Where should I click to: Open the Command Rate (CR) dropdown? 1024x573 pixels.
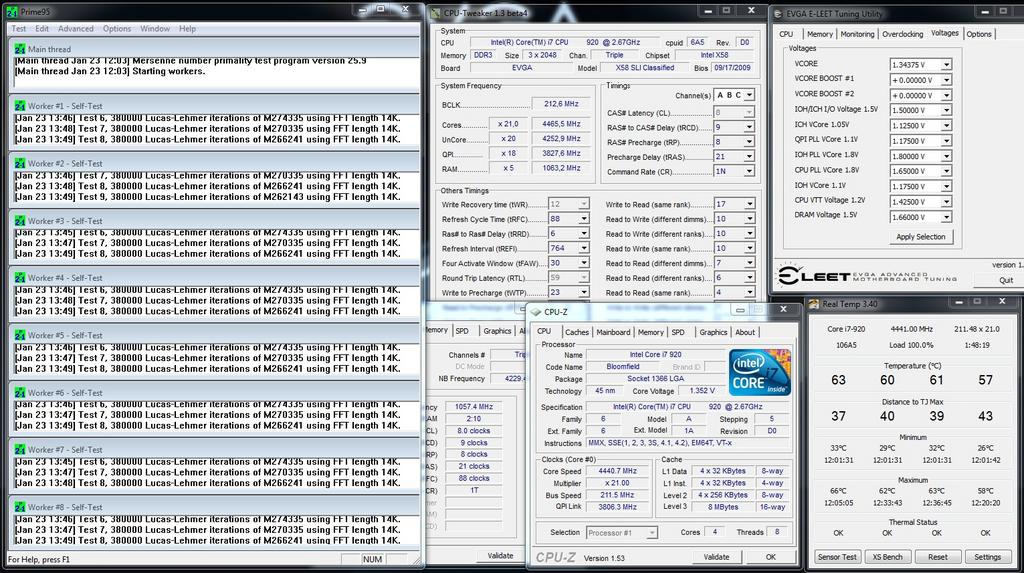pos(749,172)
